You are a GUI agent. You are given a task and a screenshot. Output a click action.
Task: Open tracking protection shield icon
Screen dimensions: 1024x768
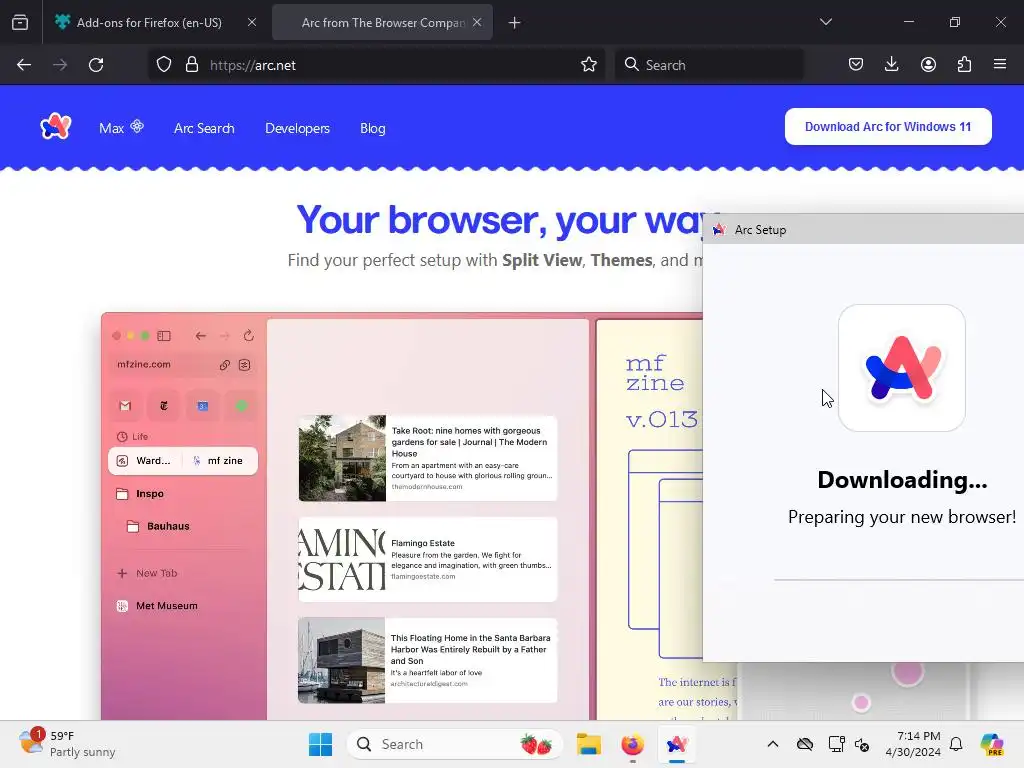[x=164, y=65]
